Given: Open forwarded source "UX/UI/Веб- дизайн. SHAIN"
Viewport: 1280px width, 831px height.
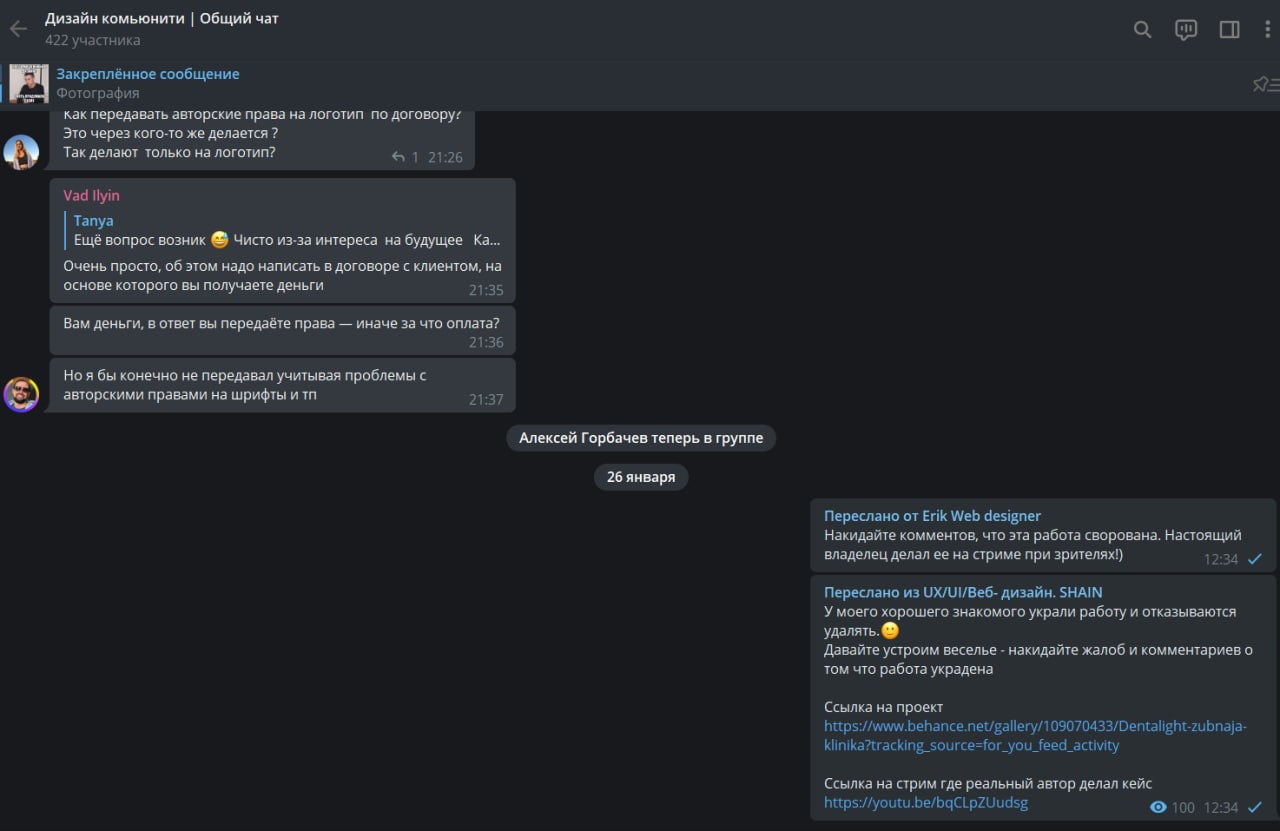Looking at the screenshot, I should [963, 592].
